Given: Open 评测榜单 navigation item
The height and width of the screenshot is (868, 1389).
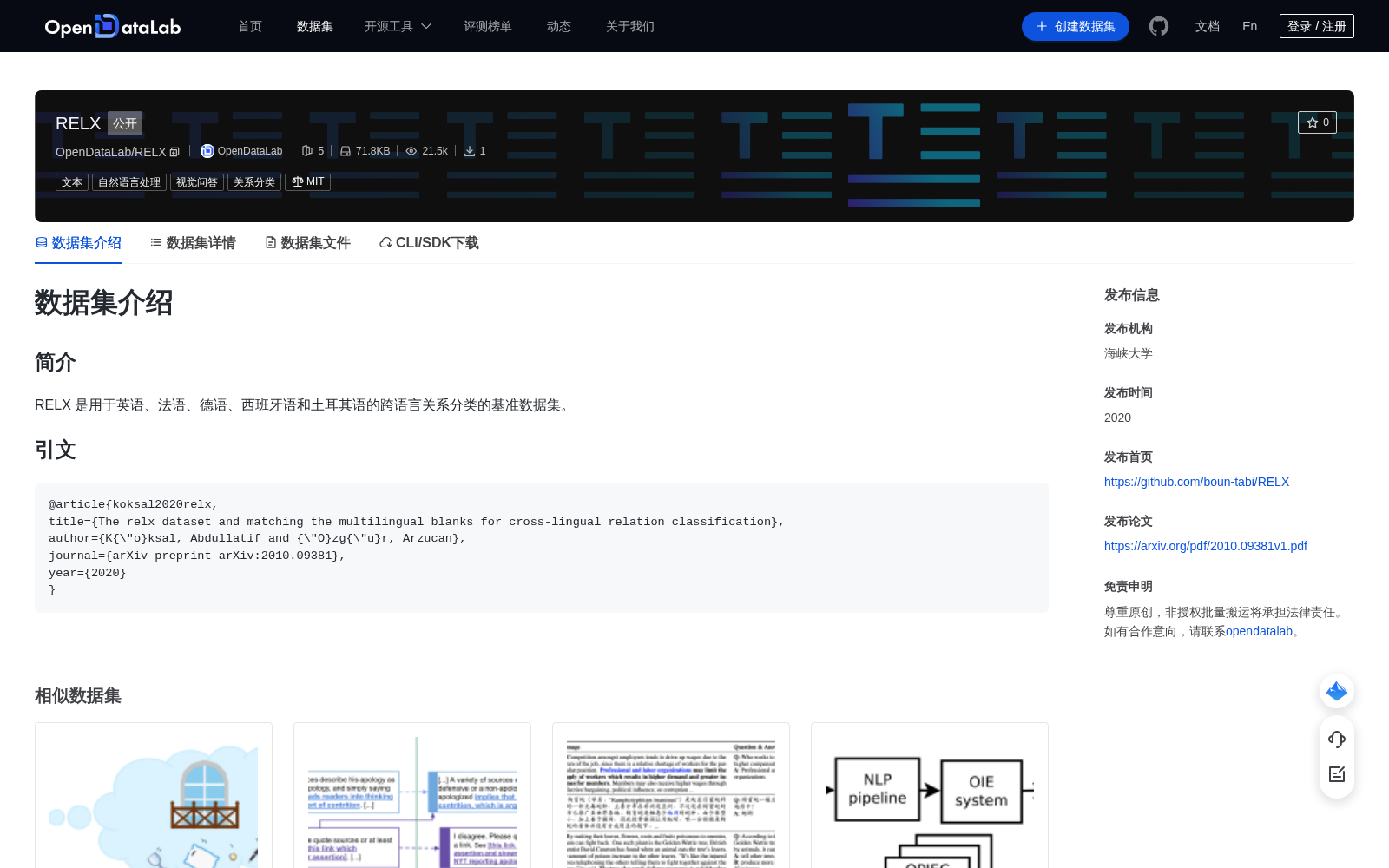Looking at the screenshot, I should pyautogui.click(x=488, y=27).
